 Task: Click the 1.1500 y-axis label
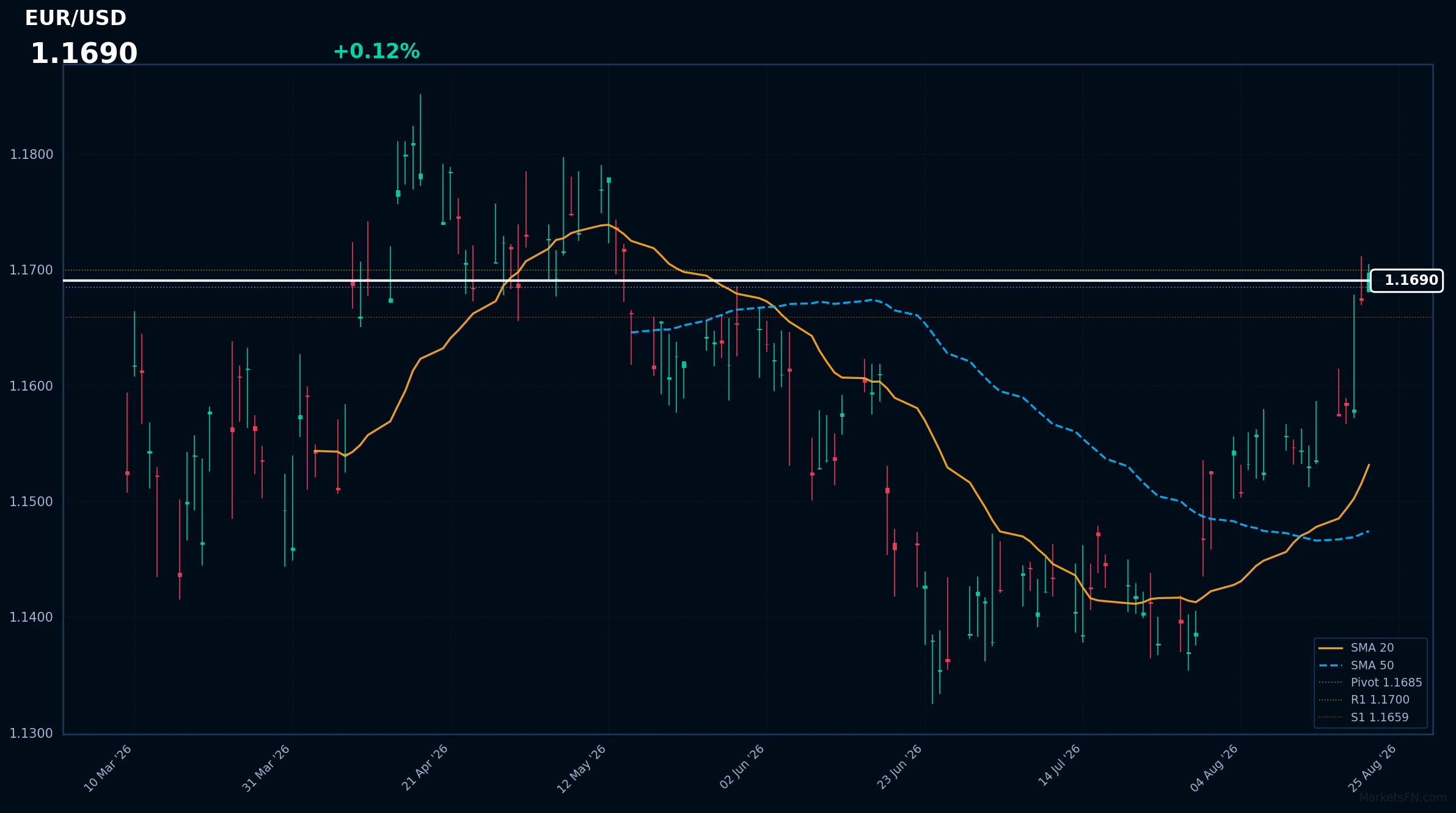click(32, 502)
